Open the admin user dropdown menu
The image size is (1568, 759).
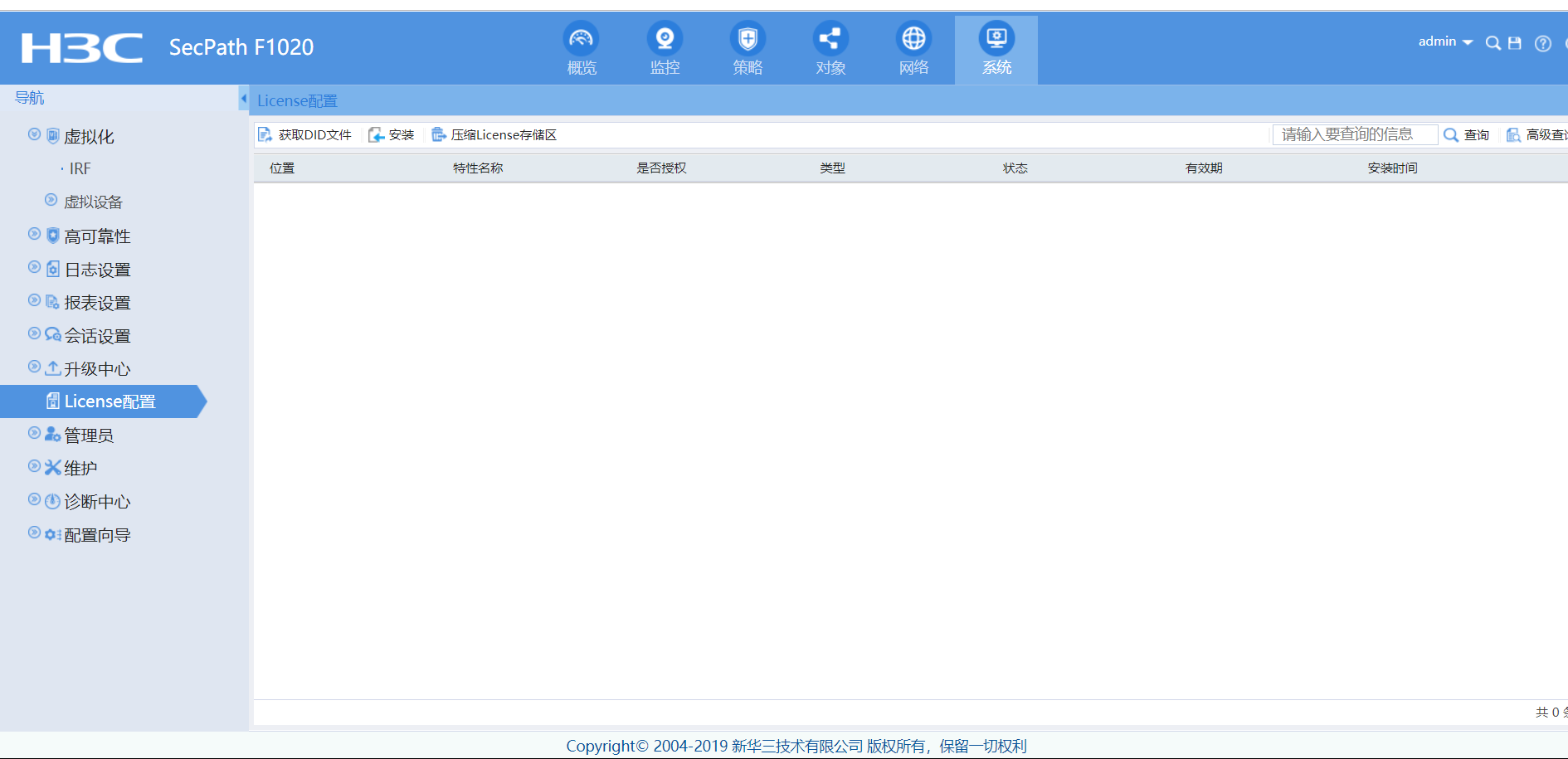click(x=1445, y=41)
